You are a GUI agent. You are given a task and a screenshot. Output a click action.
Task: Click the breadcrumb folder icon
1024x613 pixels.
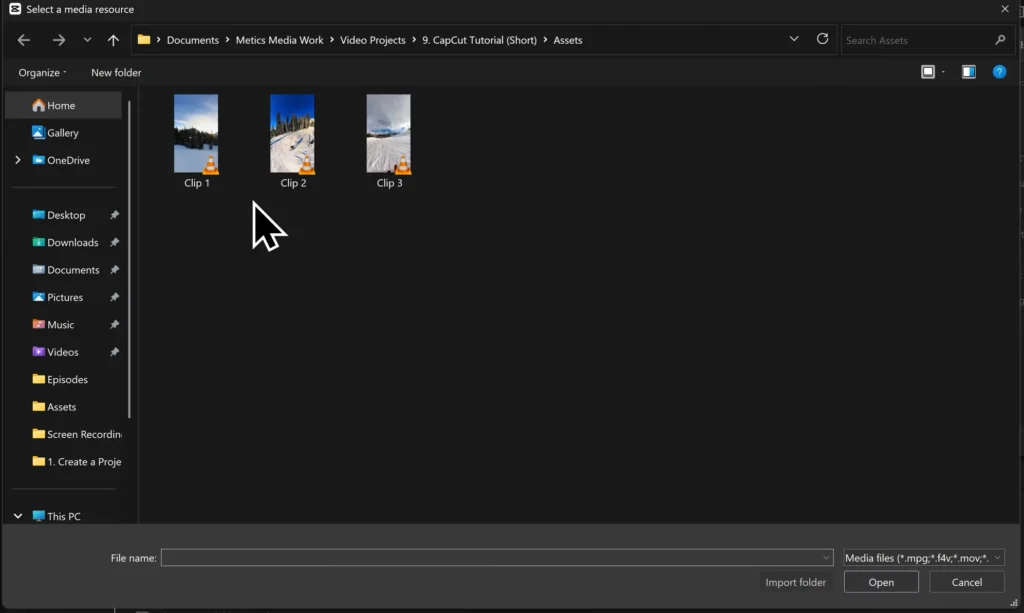point(144,40)
